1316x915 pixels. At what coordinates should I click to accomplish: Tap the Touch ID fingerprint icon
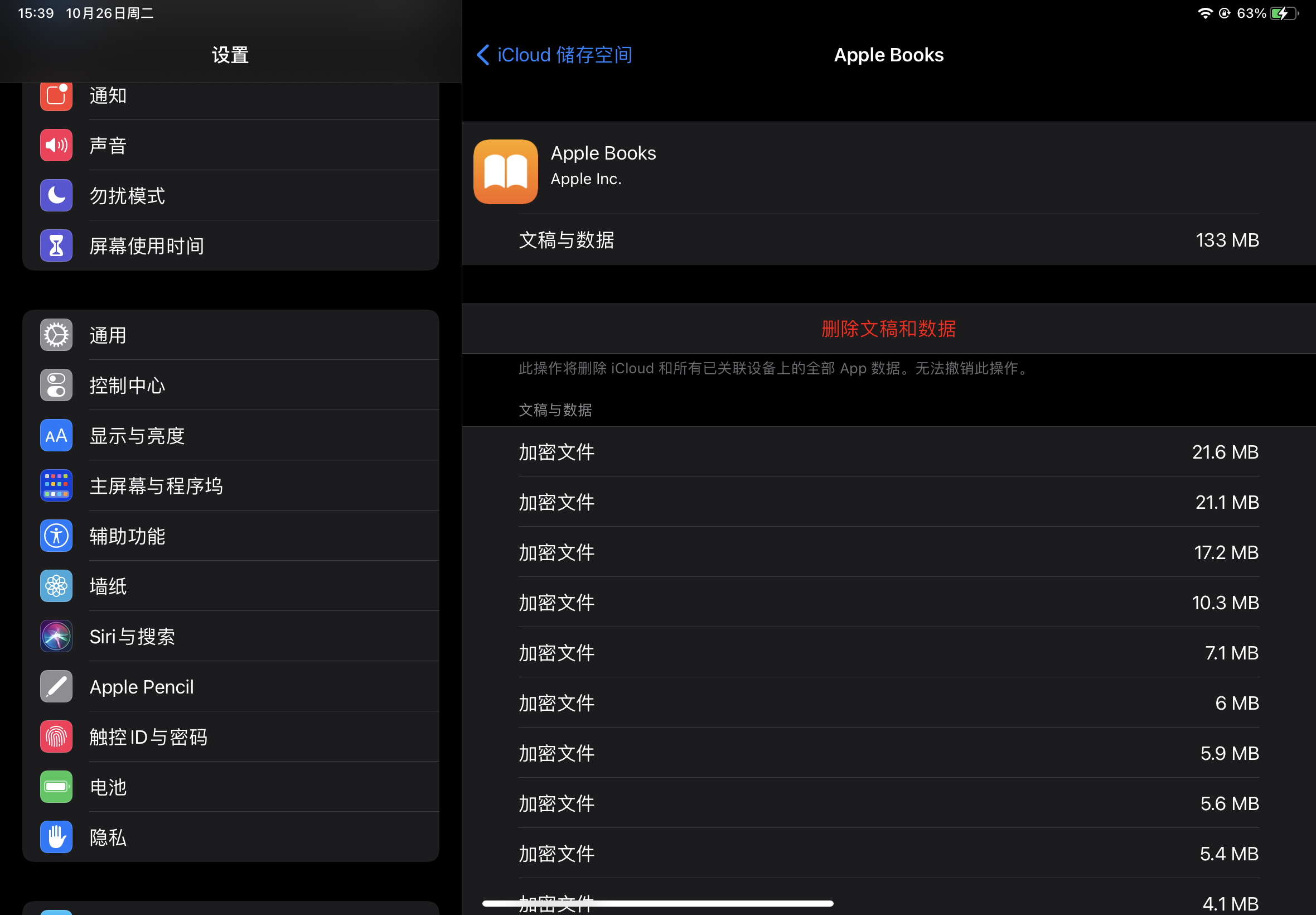coord(56,736)
